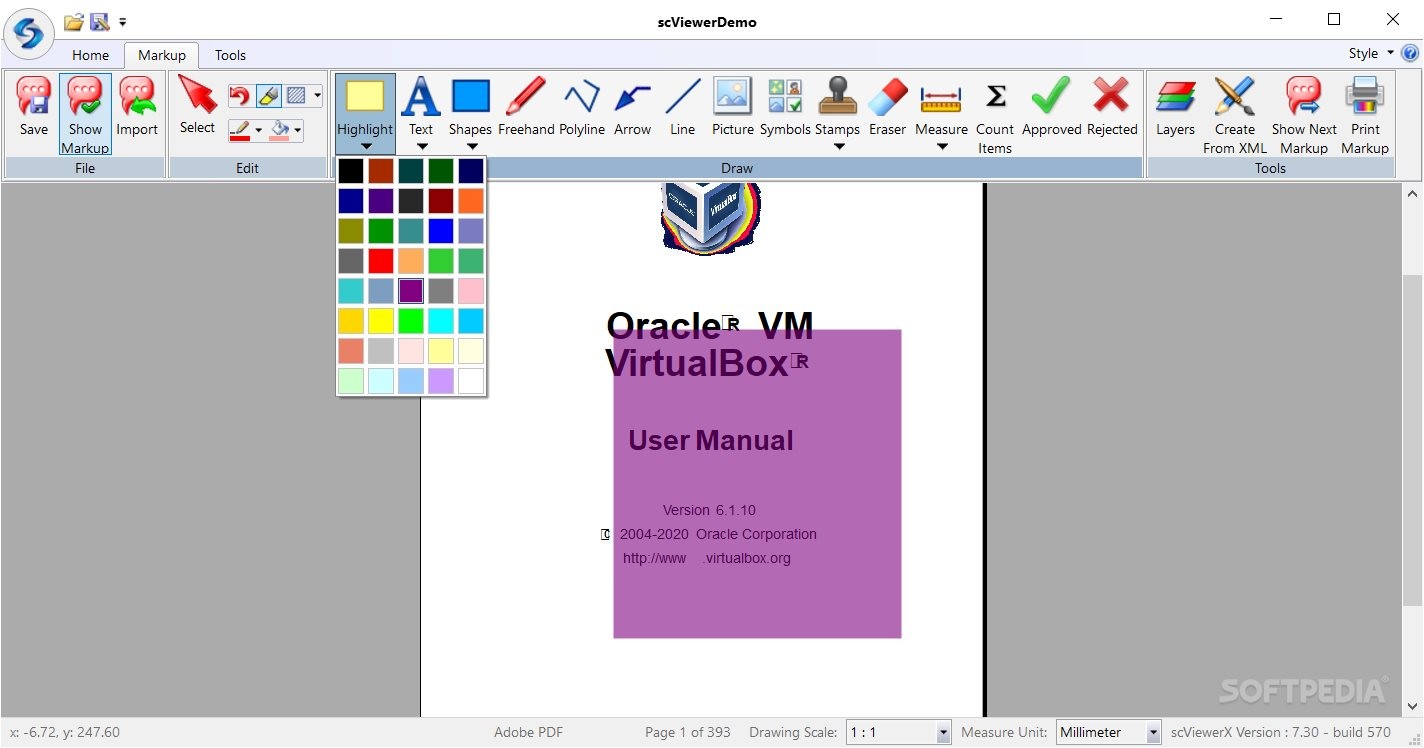This screenshot has height=748, width=1424.
Task: Click the vertical scrollbar up arrow
Action: pyautogui.click(x=1413, y=193)
